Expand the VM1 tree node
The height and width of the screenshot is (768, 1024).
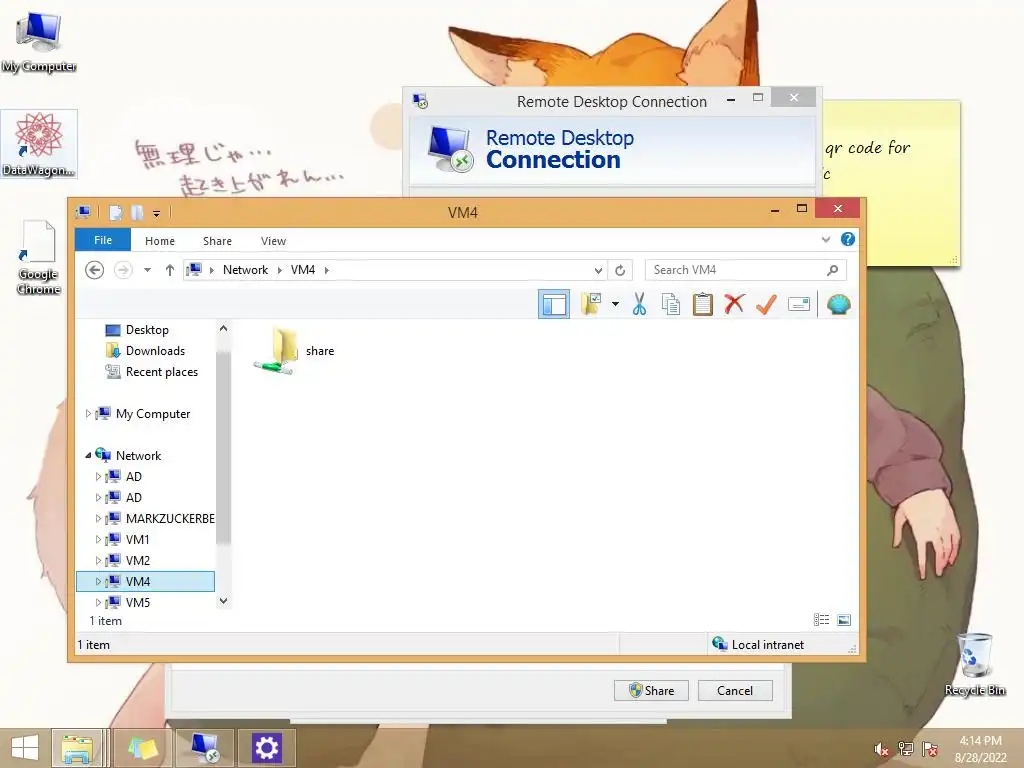tap(99, 539)
